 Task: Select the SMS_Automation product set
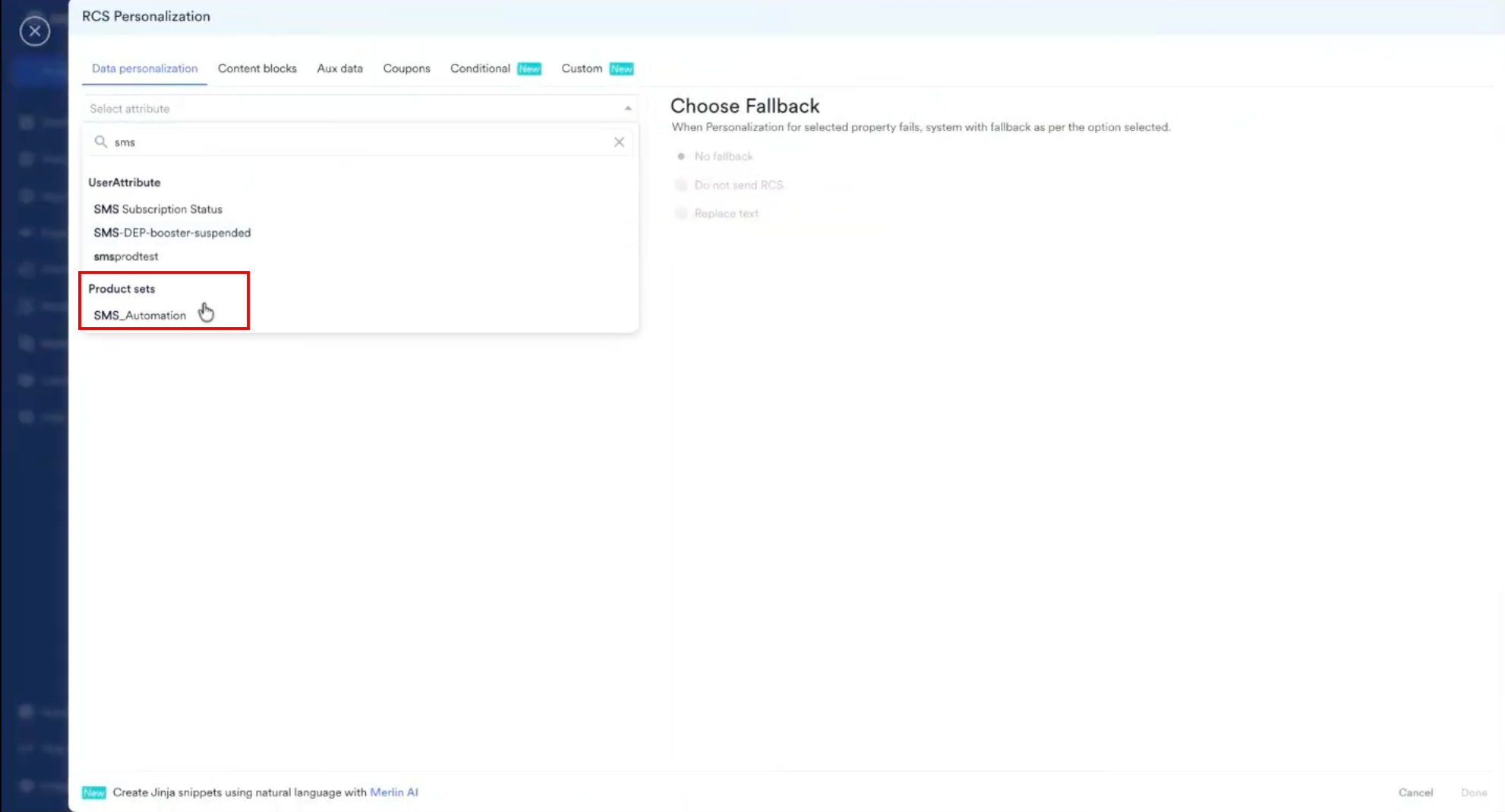[x=140, y=315]
